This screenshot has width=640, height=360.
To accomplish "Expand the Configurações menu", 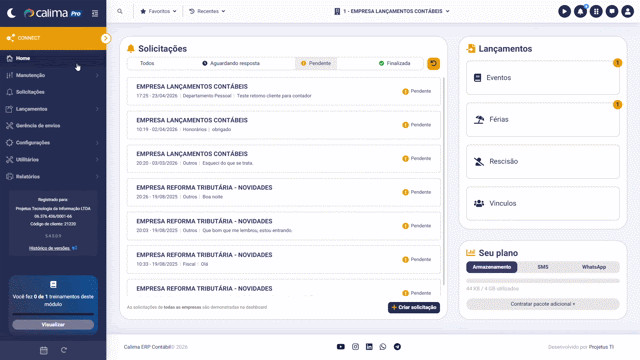I will (53, 143).
